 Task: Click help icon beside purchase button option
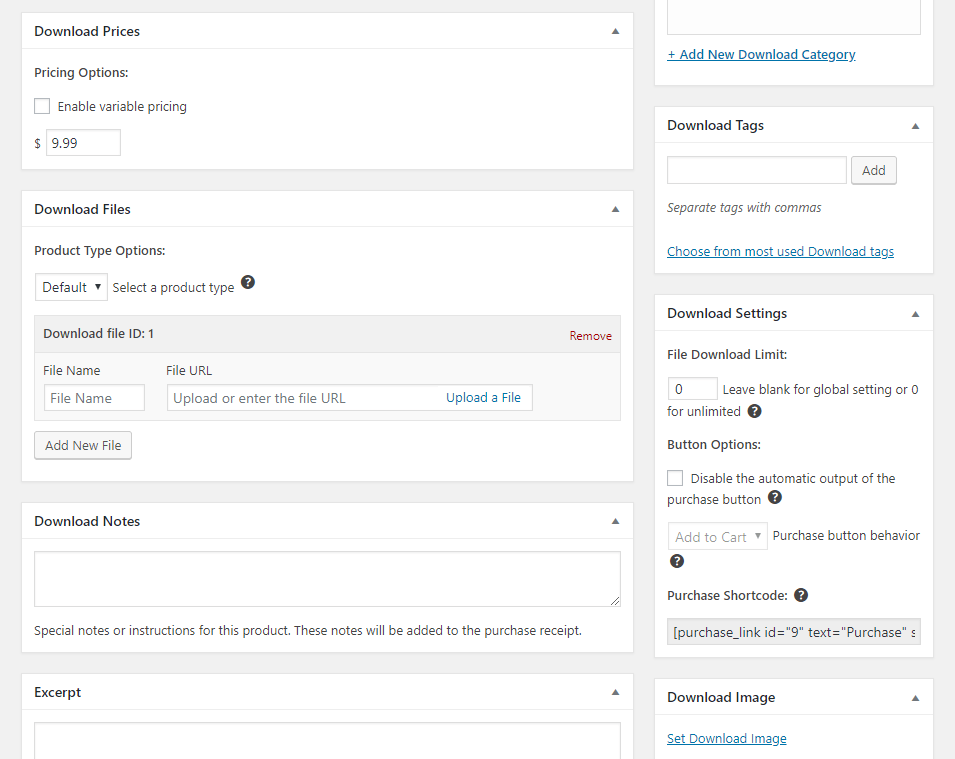pos(775,498)
